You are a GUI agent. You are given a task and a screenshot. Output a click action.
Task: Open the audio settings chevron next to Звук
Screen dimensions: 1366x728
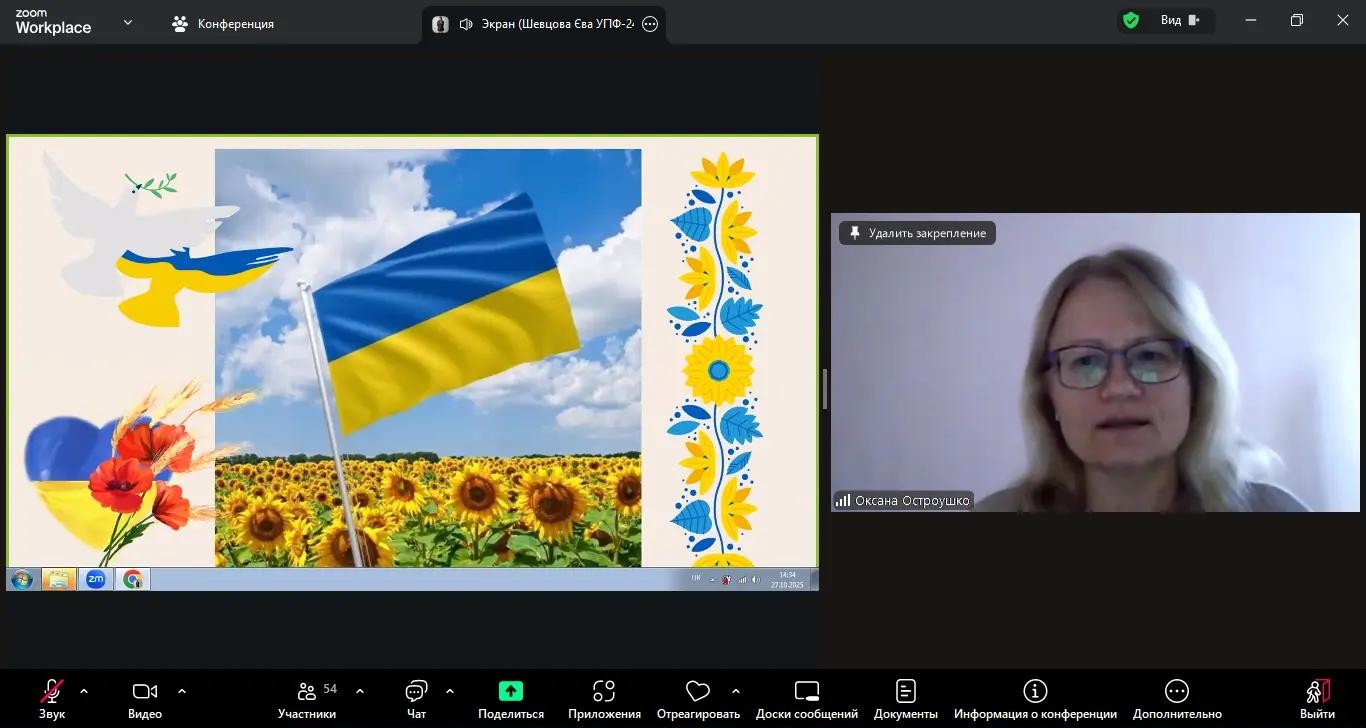pyautogui.click(x=83, y=689)
